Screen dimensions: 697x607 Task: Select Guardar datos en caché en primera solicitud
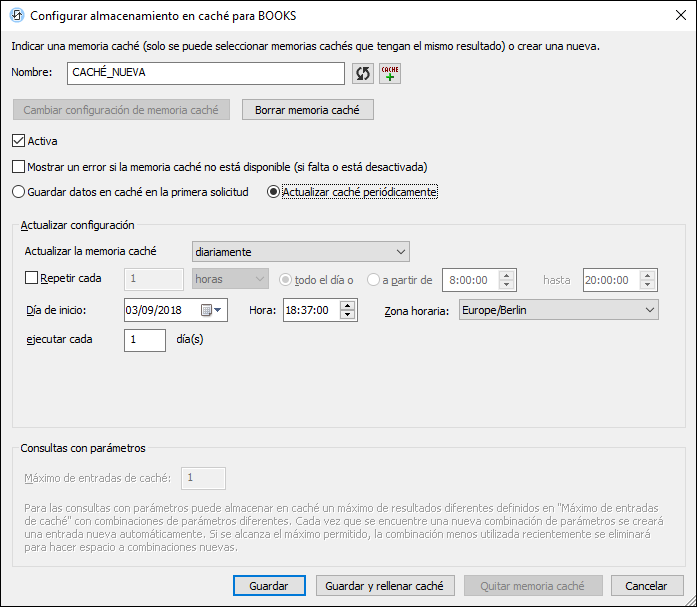18,191
